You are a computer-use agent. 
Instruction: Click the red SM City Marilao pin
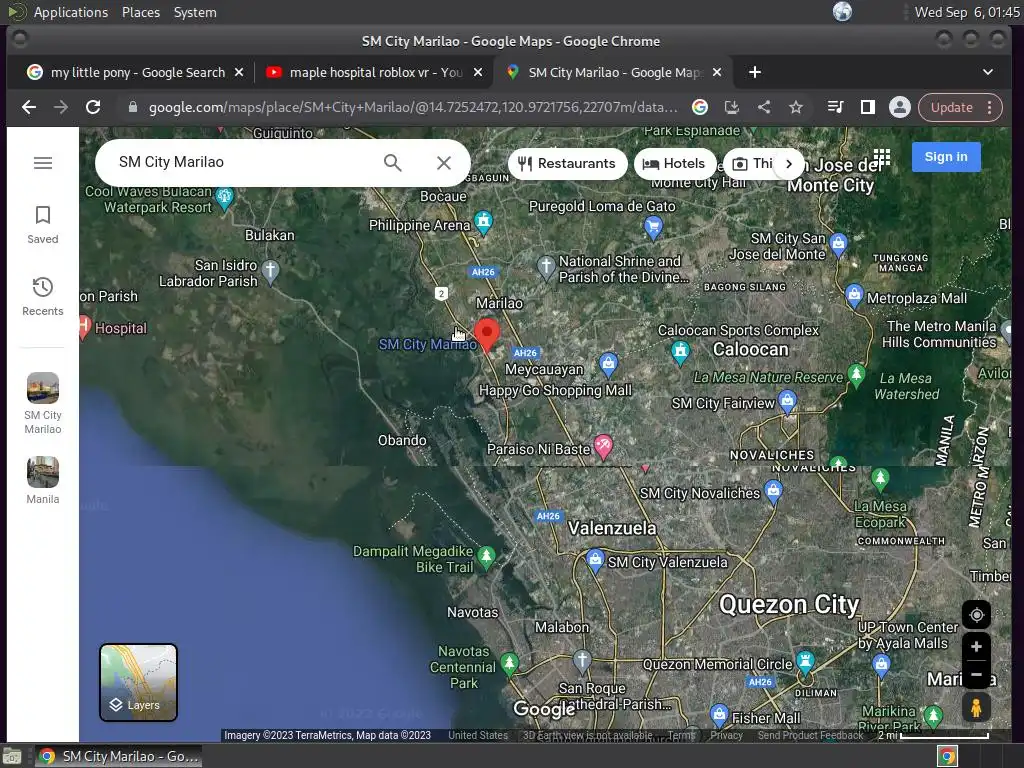coord(487,334)
